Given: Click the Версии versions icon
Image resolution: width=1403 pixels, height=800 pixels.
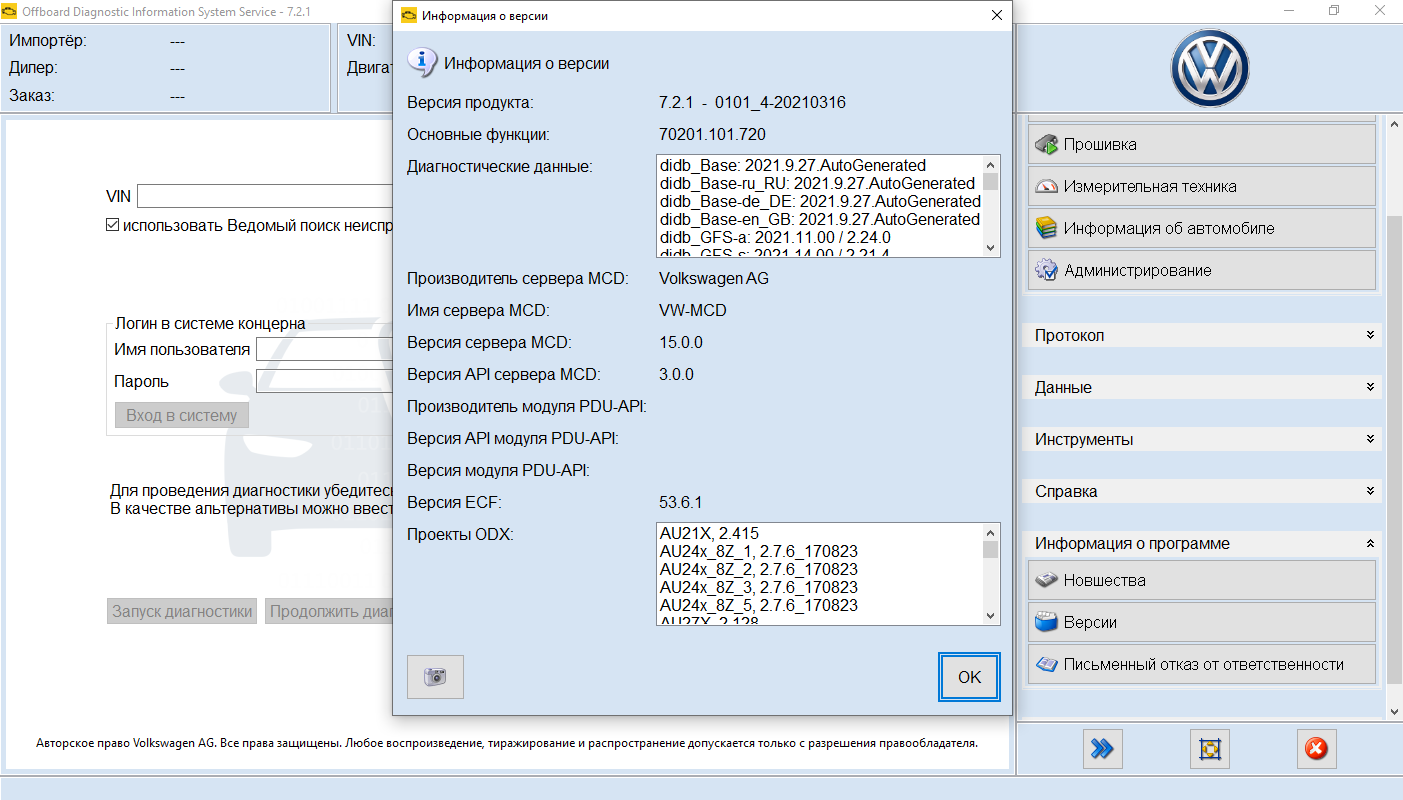Looking at the screenshot, I should pyautogui.click(x=1046, y=622).
